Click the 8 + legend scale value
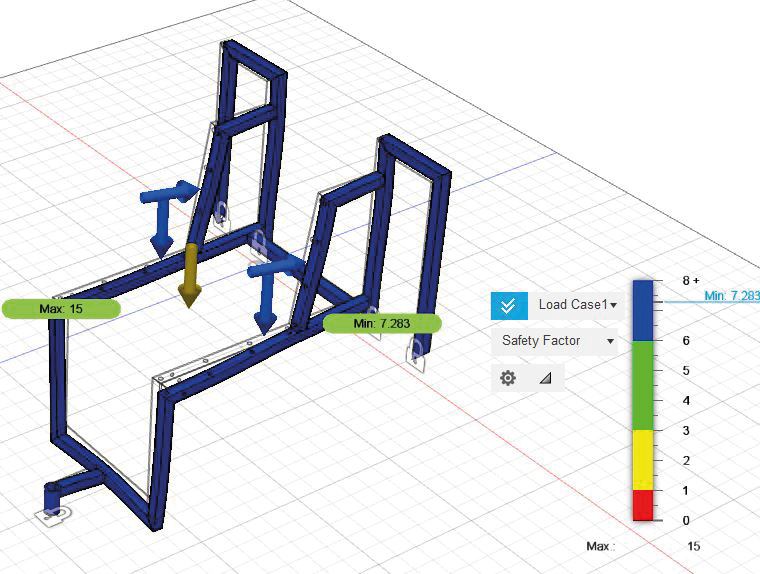760x574 pixels. 691,281
